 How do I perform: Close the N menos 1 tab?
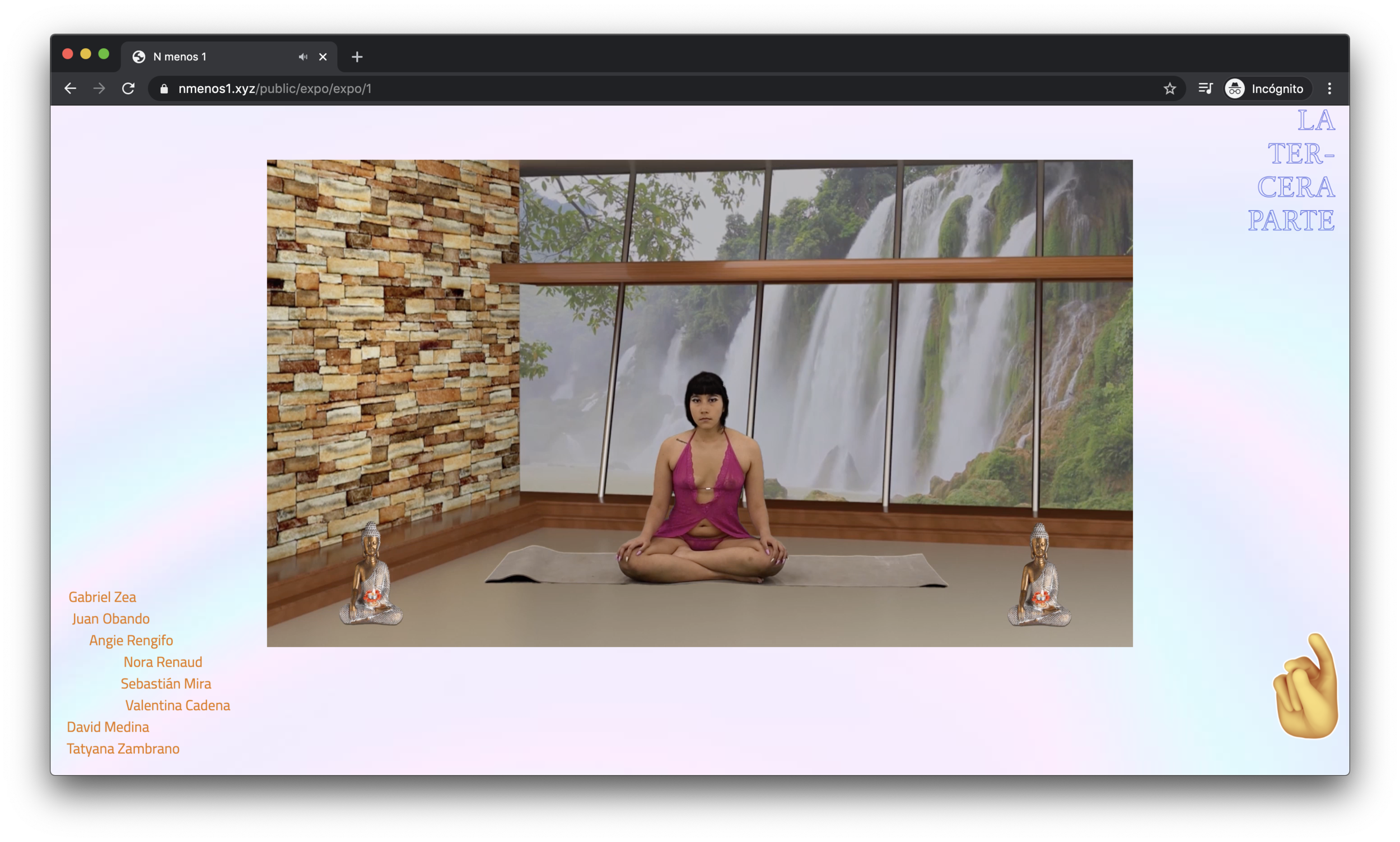323,57
